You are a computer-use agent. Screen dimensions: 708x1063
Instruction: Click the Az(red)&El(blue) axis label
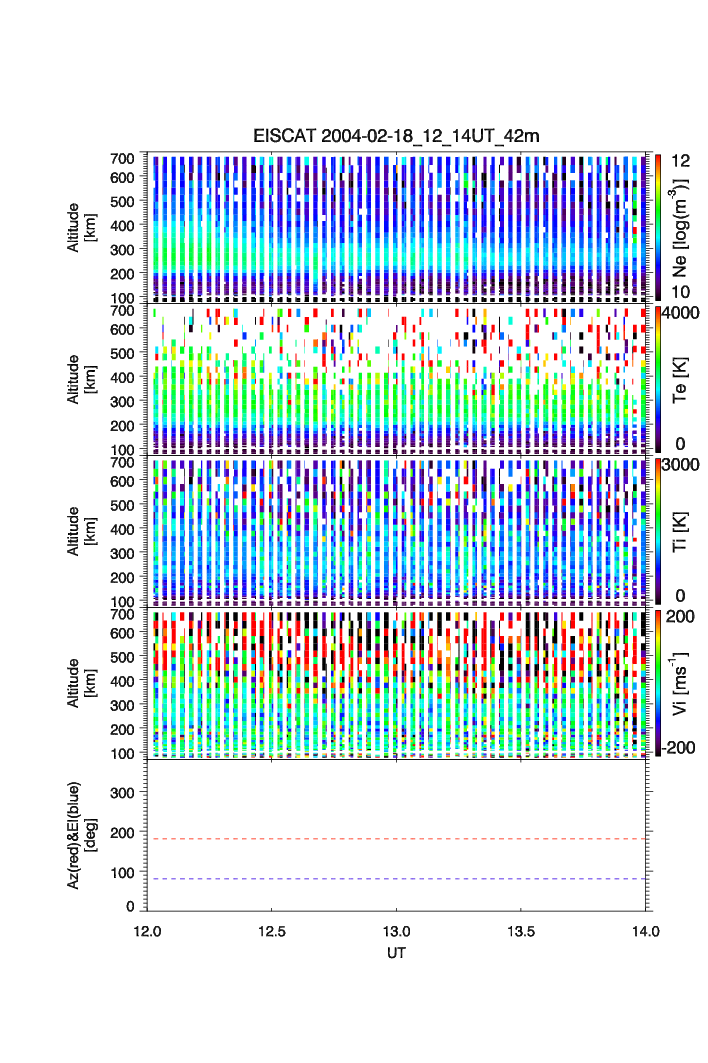[x=81, y=835]
